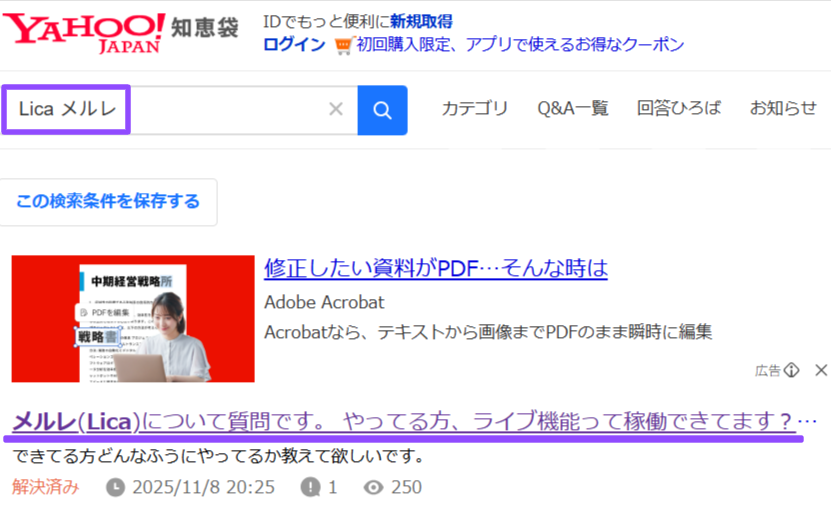This screenshot has width=831, height=505.
Task: Open the お知らせ menu item
Action: (x=783, y=108)
